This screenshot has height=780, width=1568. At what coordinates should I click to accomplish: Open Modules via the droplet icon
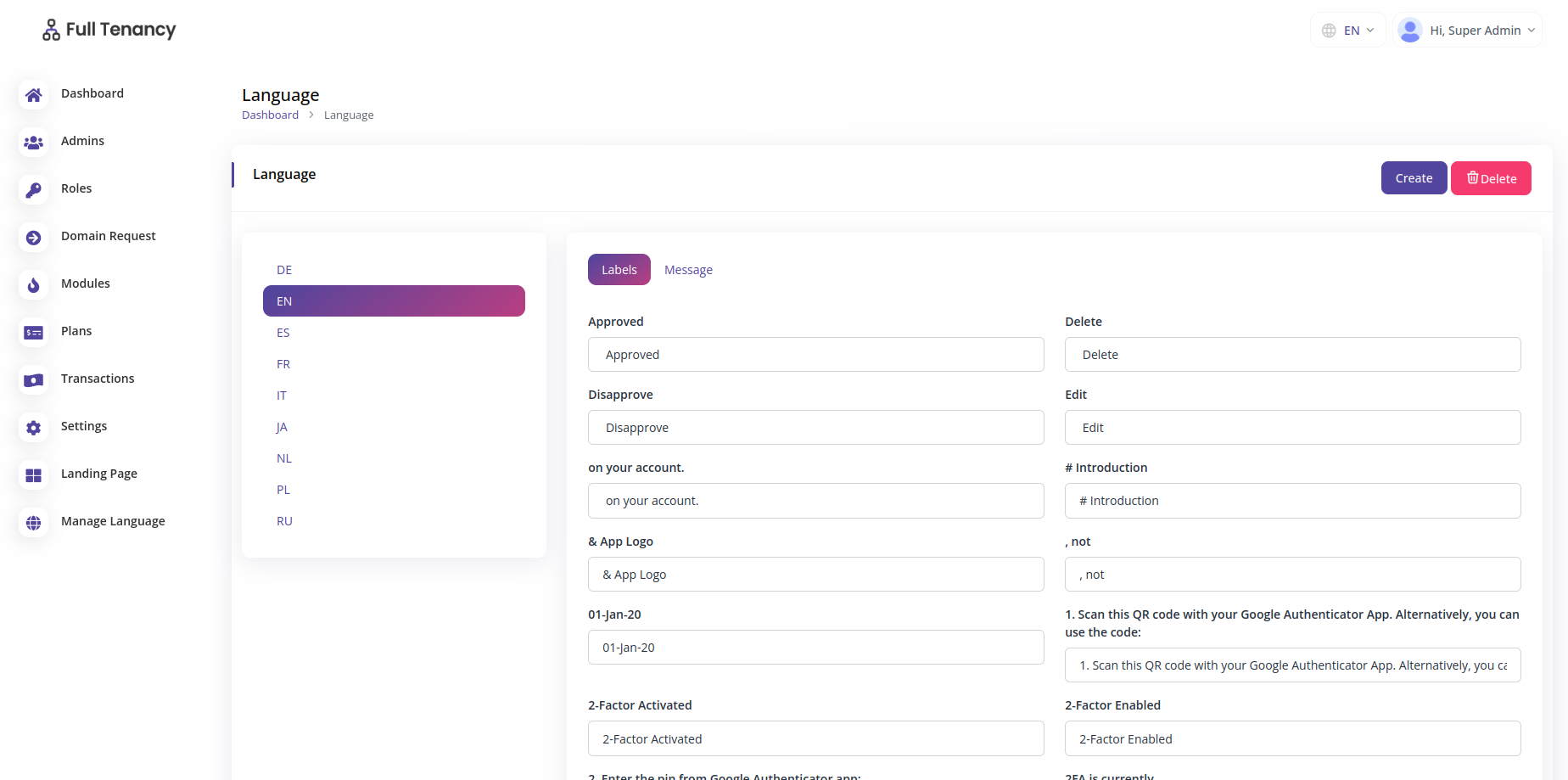pyautogui.click(x=33, y=285)
